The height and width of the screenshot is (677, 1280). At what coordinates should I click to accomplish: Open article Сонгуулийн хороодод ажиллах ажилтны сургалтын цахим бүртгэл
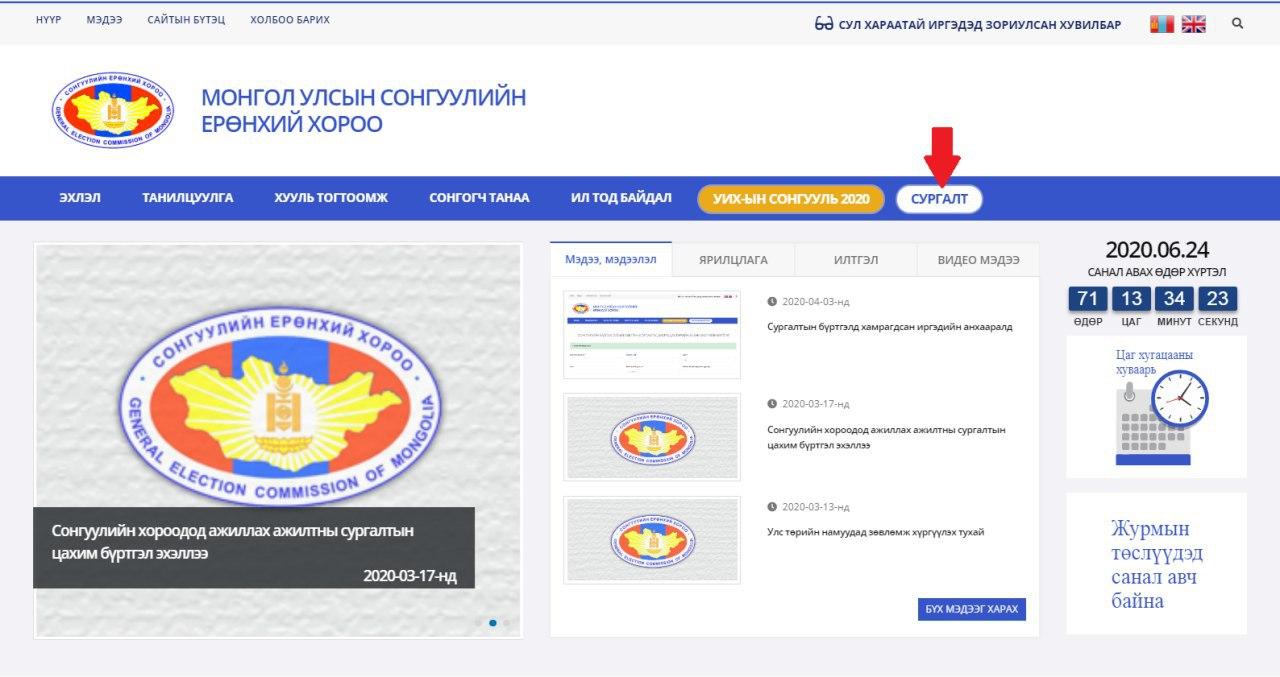coord(886,437)
